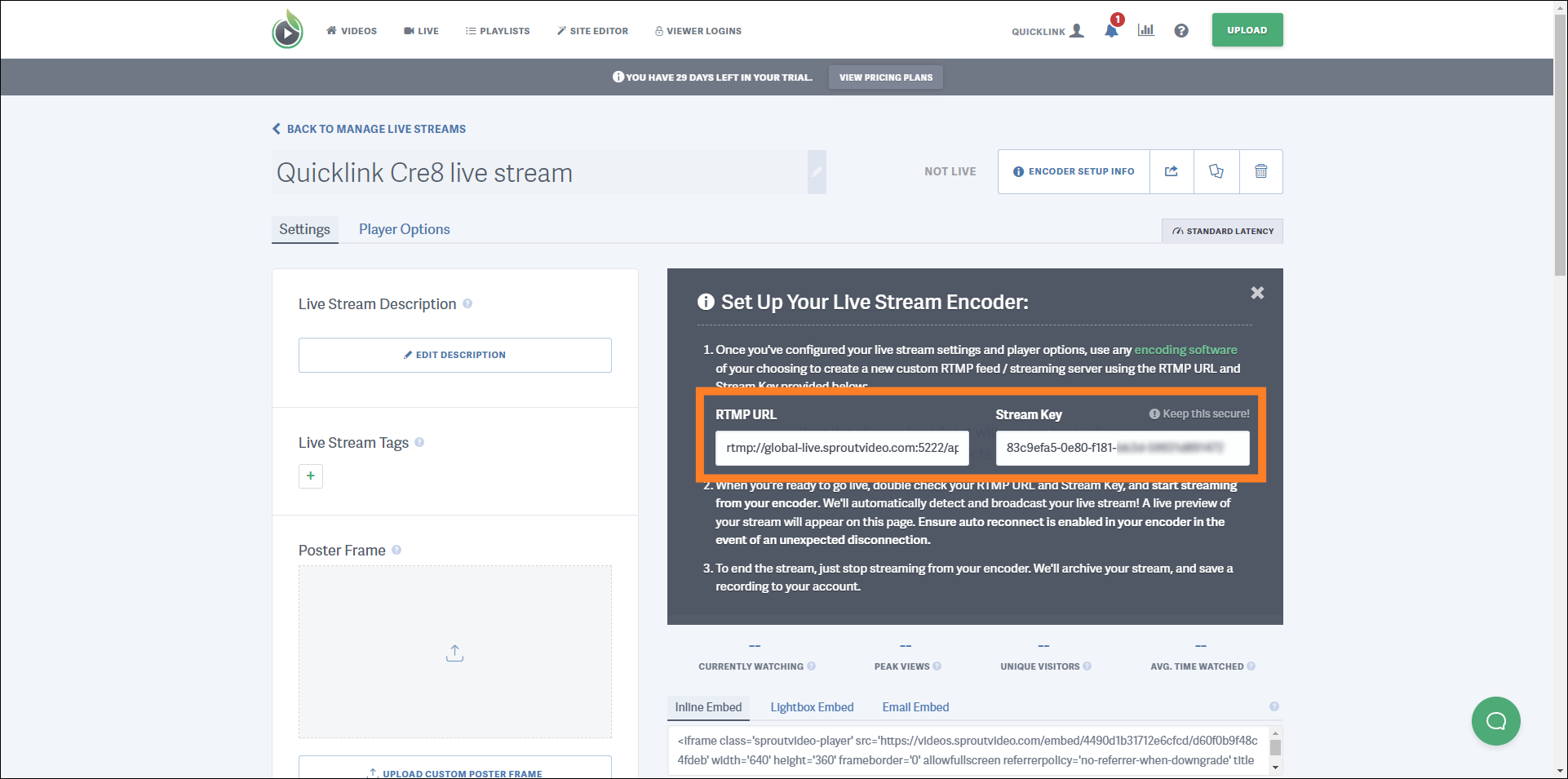1568x779 pixels.
Task: Click help icon next to Currently Watching
Action: (811, 666)
